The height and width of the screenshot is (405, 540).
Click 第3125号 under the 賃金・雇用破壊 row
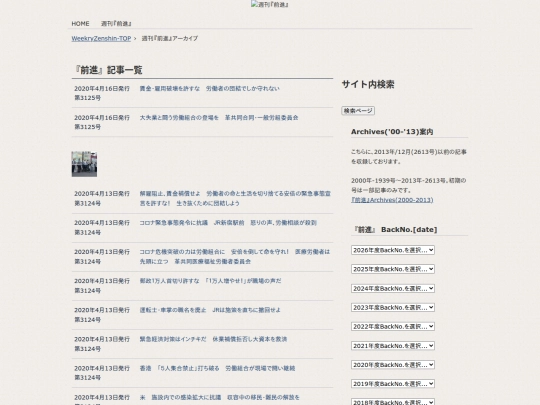87,98
